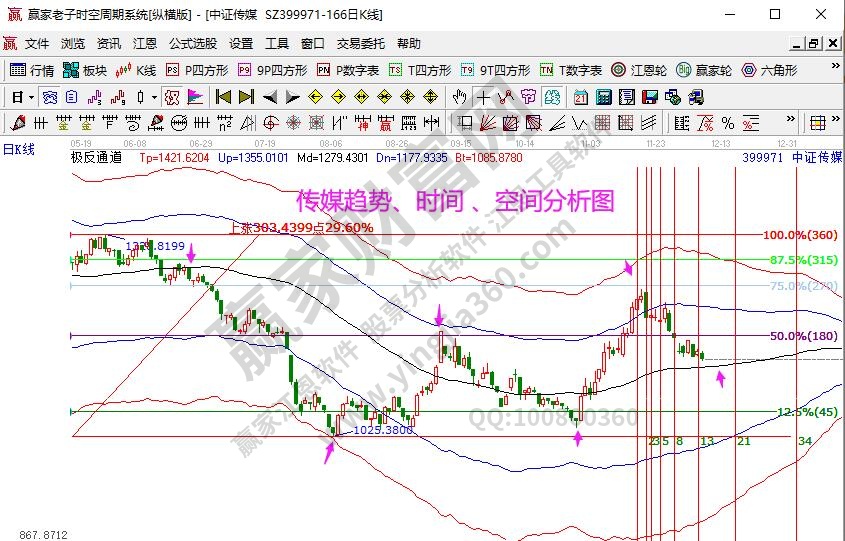
Task: Click the calculator icon in toolbar
Action: click(604, 97)
